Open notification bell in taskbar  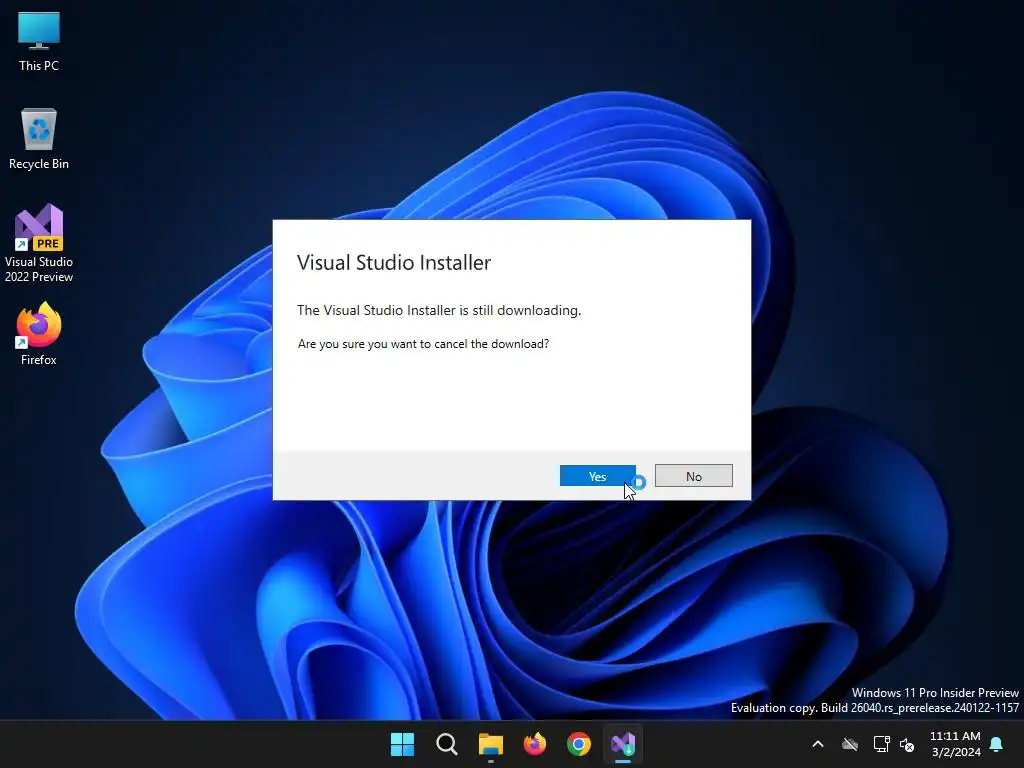coord(997,744)
